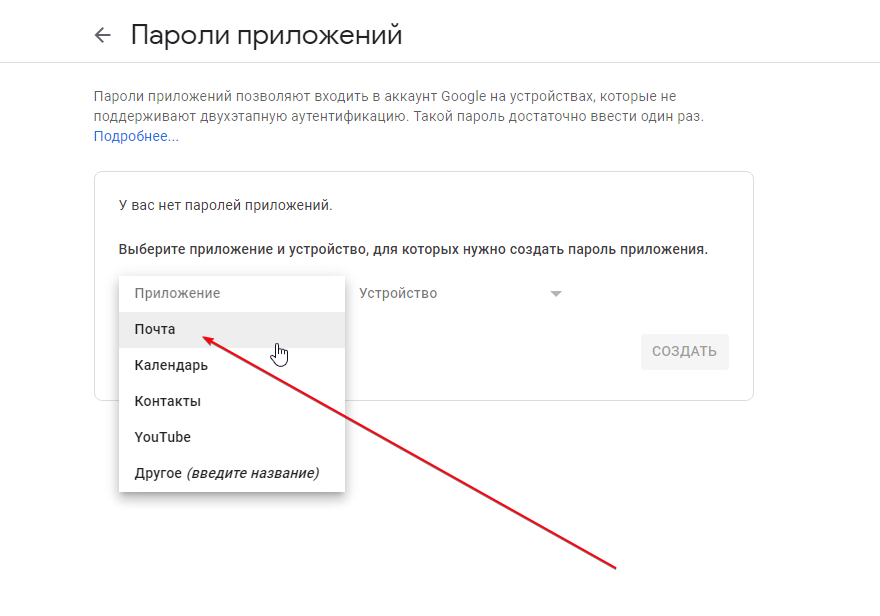Click the Приложение header in dropdown list
This screenshot has width=880, height=616.
click(232, 293)
